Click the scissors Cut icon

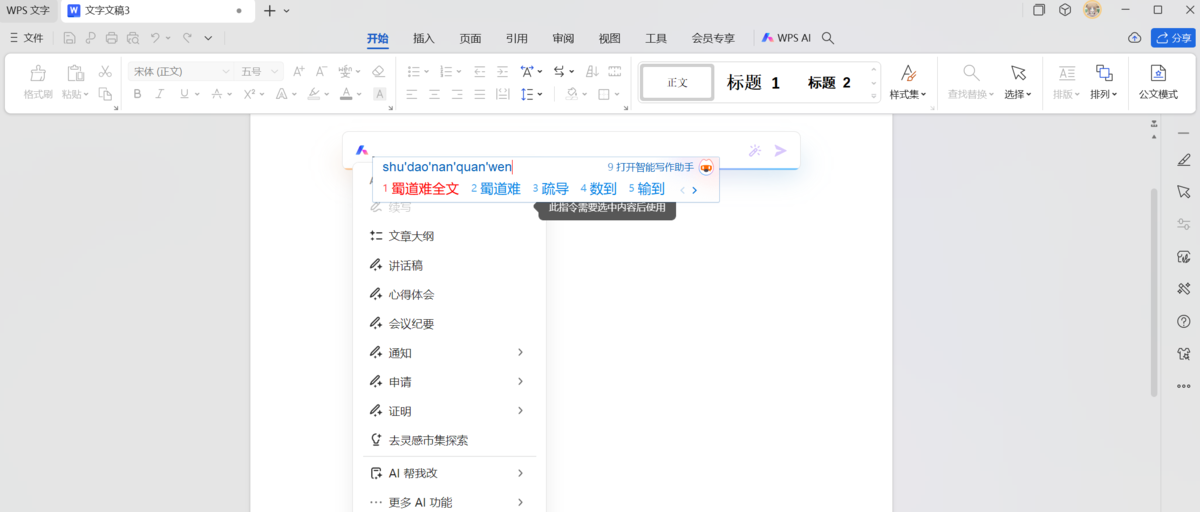105,72
